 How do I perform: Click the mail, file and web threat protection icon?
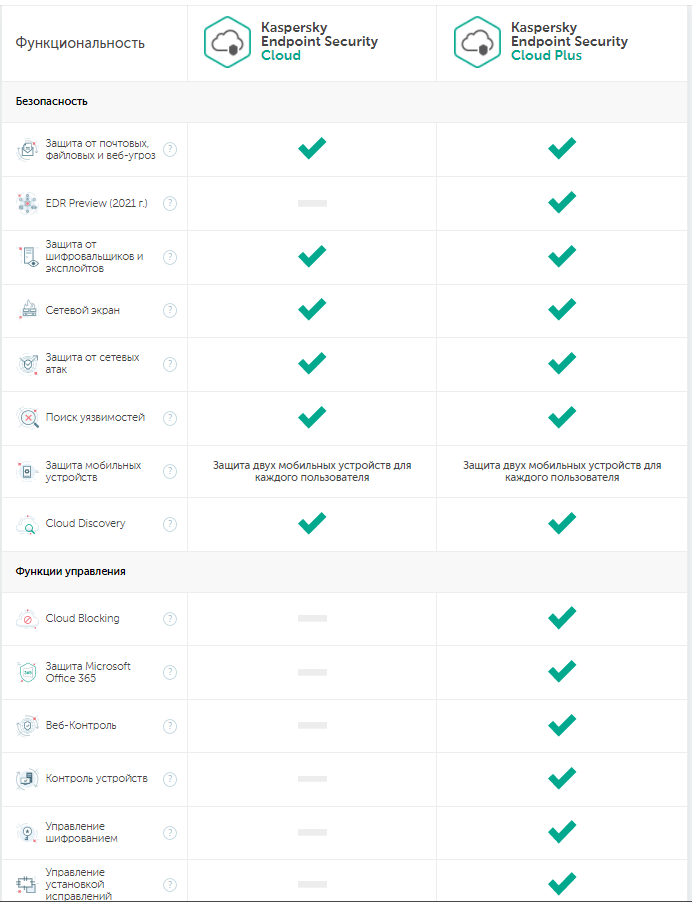[27, 150]
